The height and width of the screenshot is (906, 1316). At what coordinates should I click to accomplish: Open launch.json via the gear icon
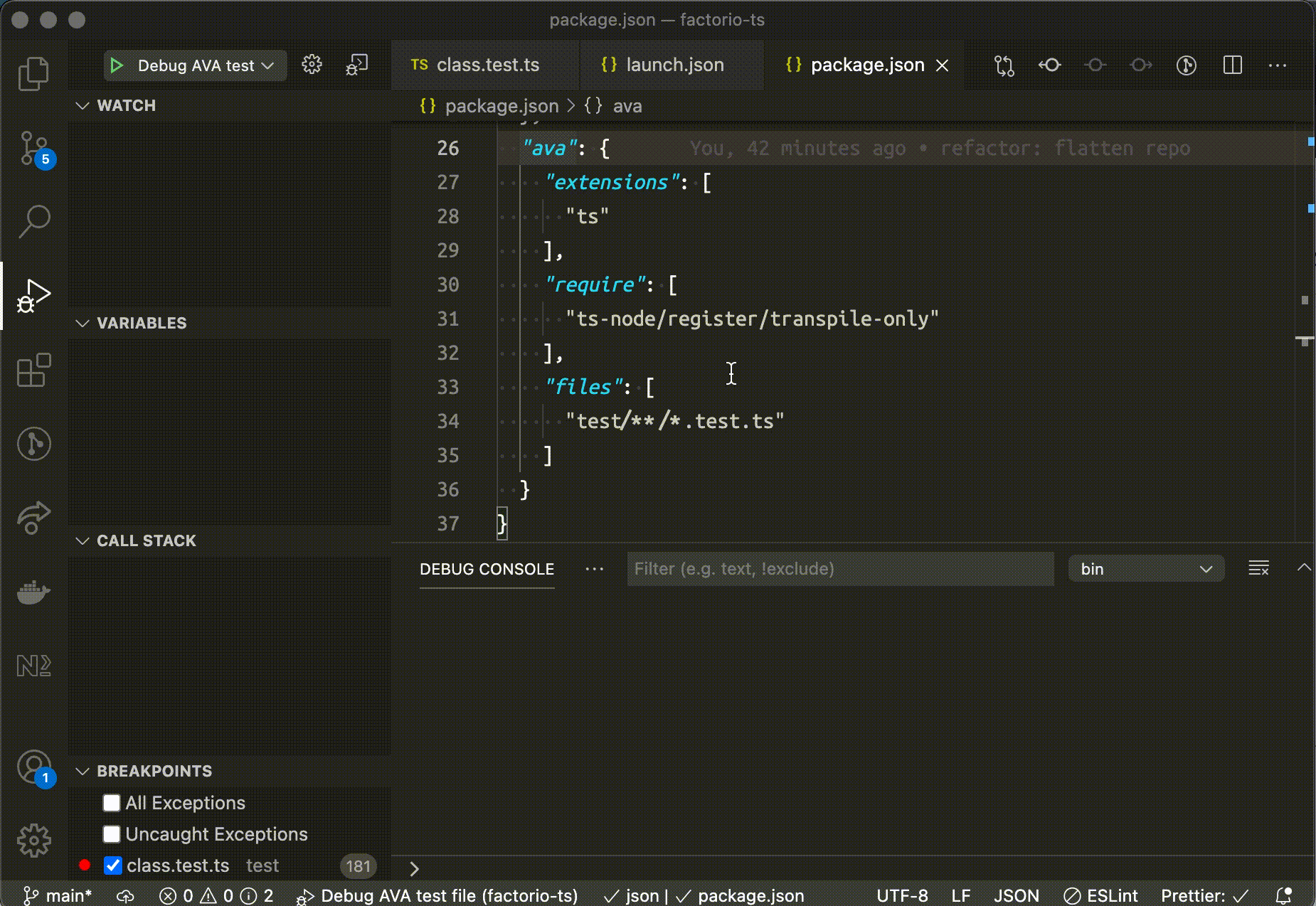point(312,65)
